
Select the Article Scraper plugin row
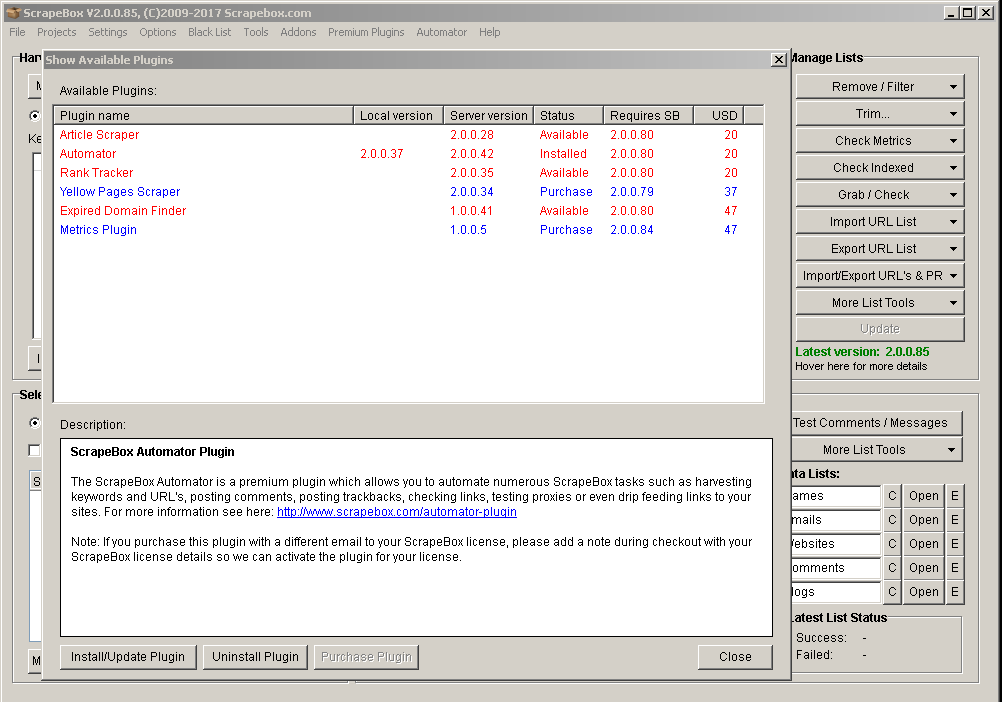point(408,135)
